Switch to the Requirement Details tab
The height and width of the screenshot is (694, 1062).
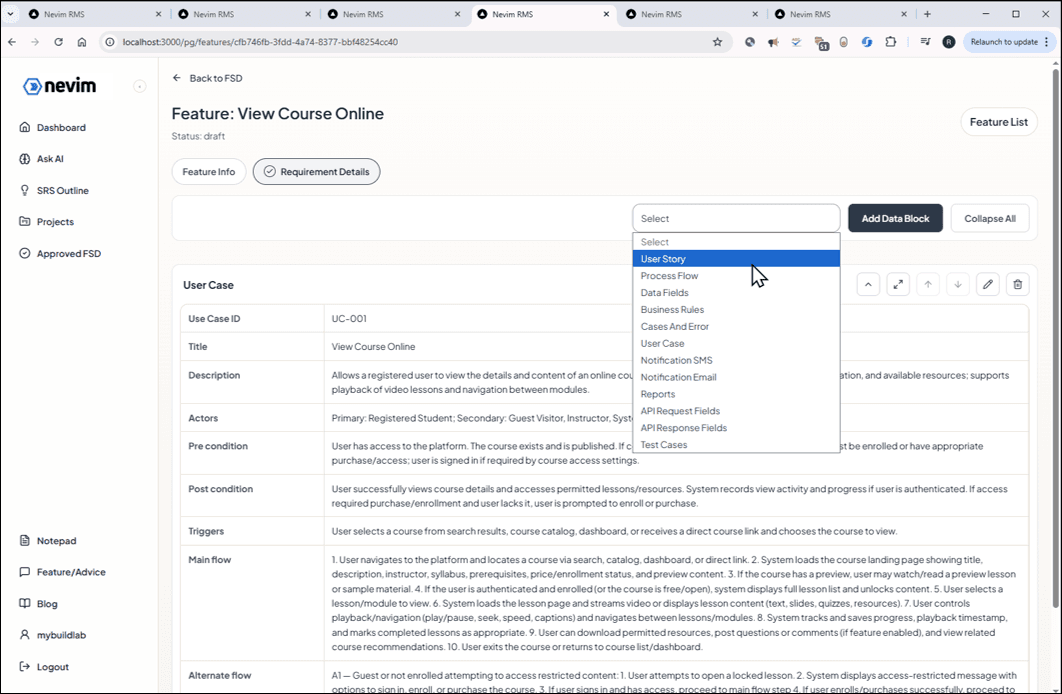point(316,171)
